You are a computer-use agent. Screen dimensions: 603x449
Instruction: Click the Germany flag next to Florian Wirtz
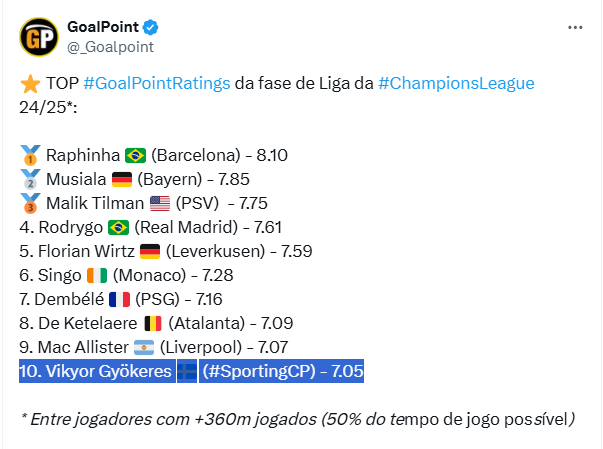(x=150, y=251)
